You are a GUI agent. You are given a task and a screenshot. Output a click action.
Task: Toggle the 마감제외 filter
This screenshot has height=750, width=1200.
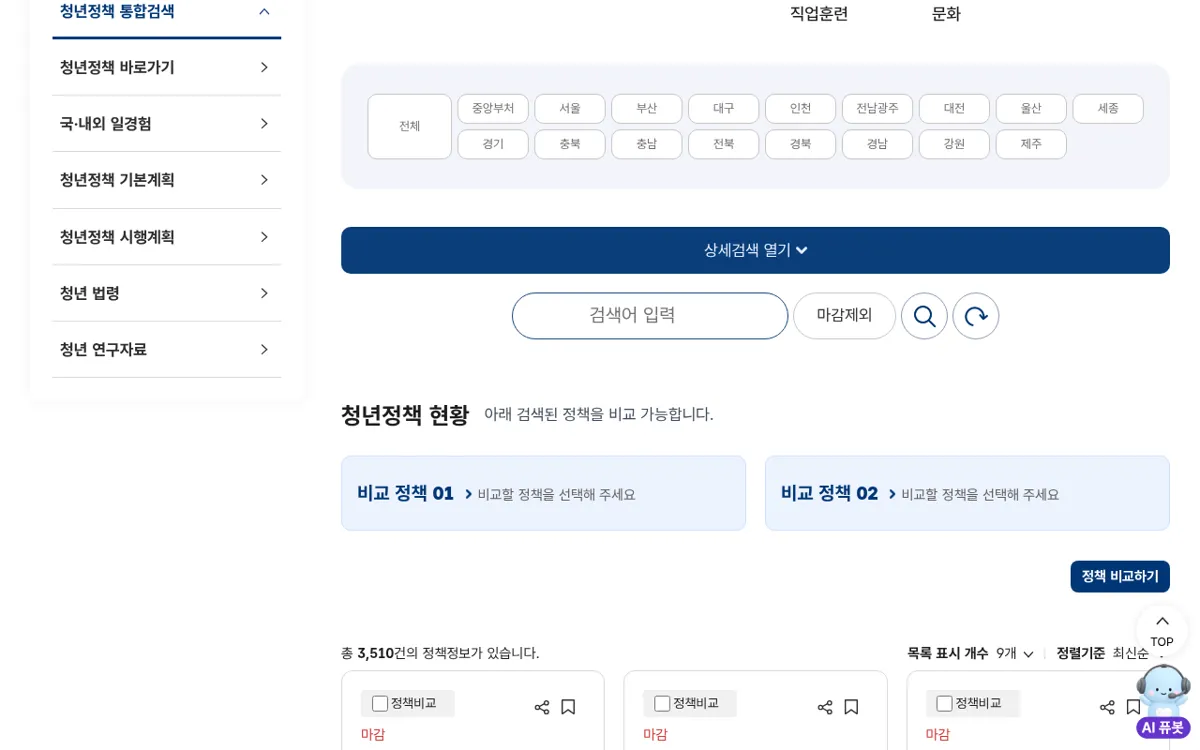point(844,316)
